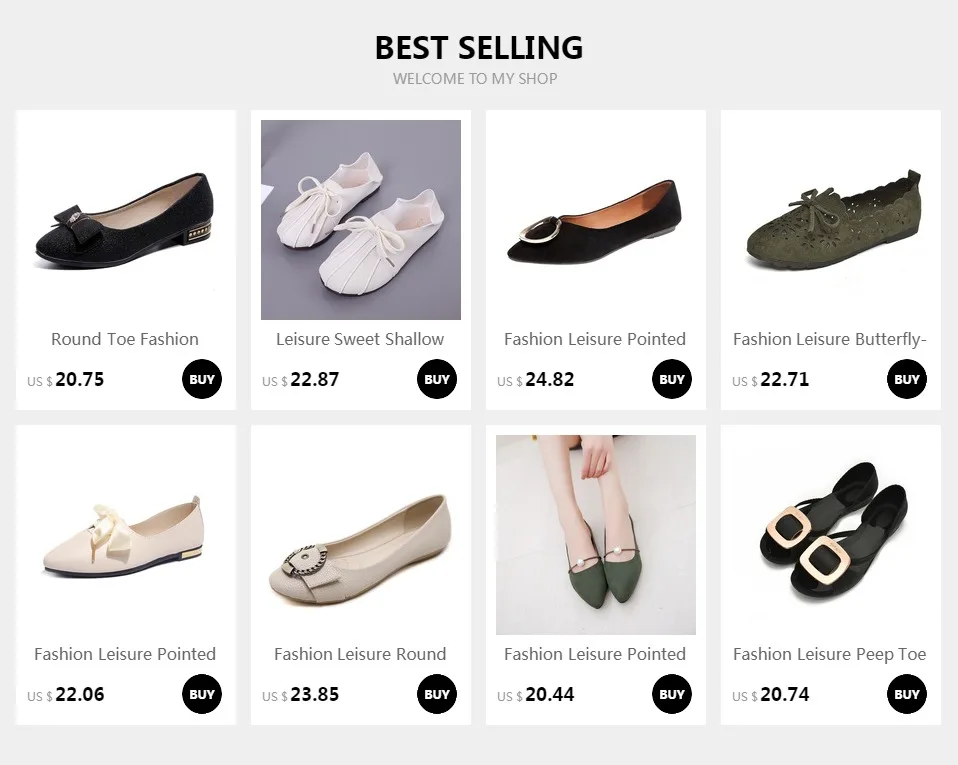Click the "Leisure Sweet Shallow" title link

tap(360, 339)
